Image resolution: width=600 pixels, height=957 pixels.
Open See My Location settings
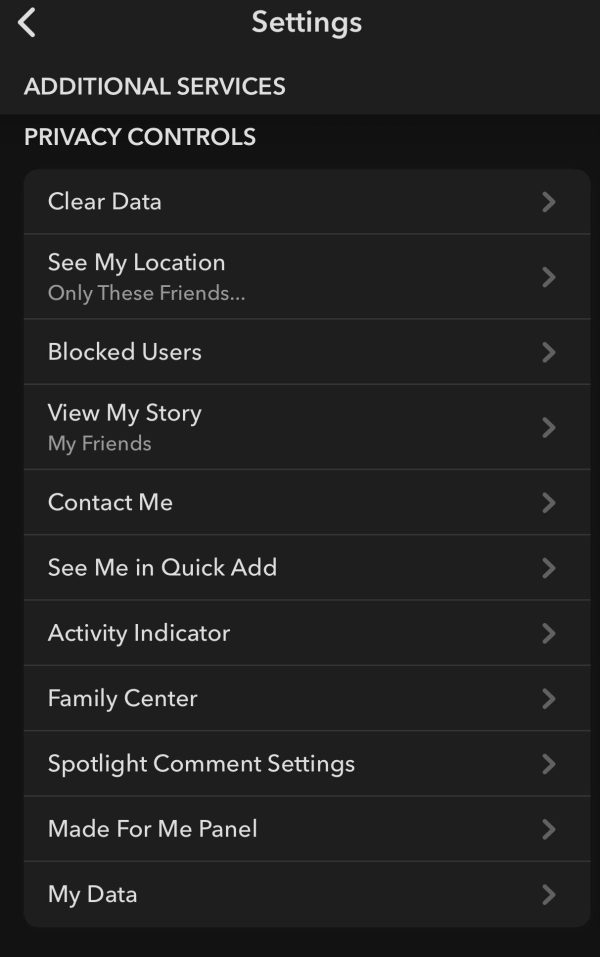point(136,262)
